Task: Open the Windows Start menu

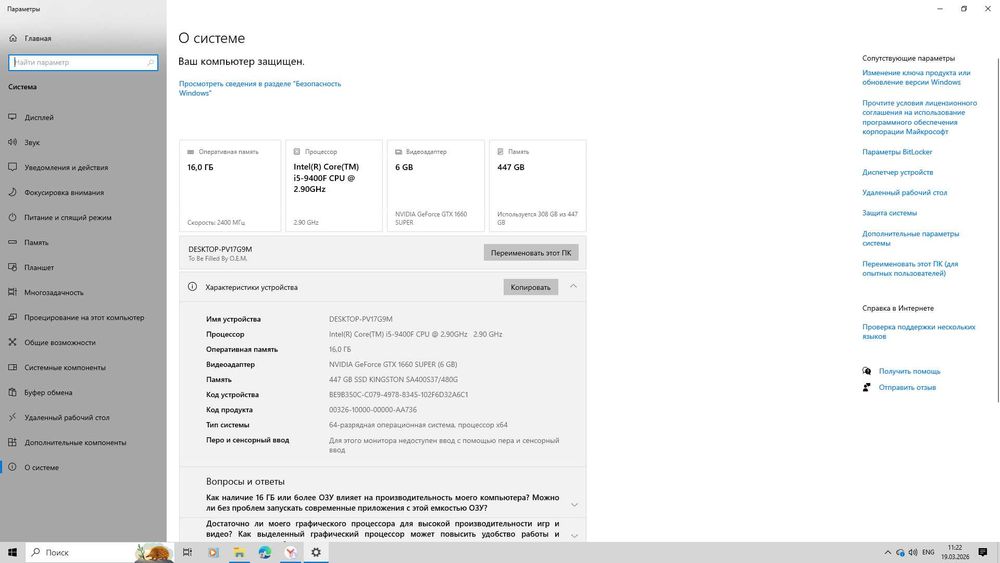Action: coord(12,552)
